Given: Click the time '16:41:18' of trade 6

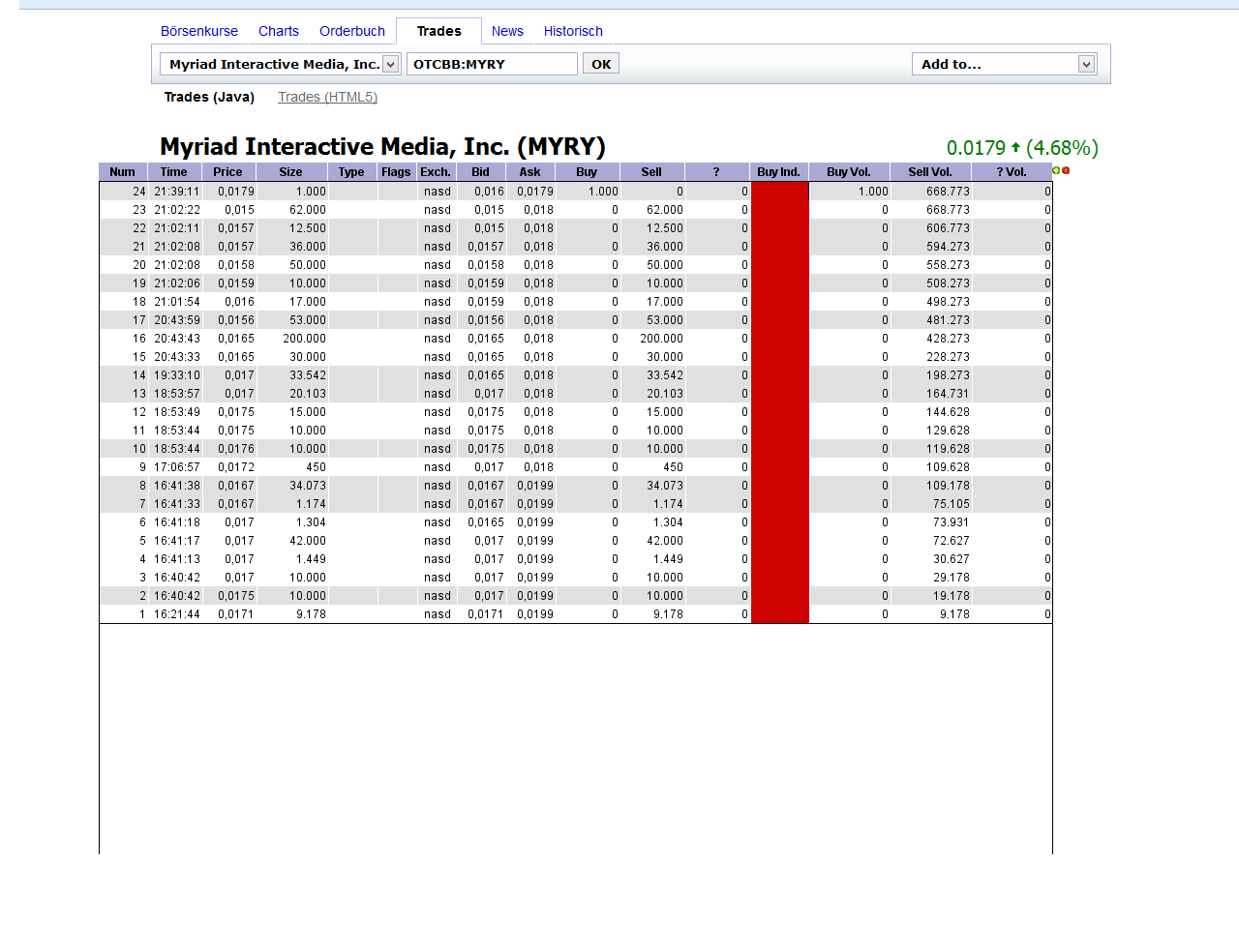Looking at the screenshot, I should [177, 522].
